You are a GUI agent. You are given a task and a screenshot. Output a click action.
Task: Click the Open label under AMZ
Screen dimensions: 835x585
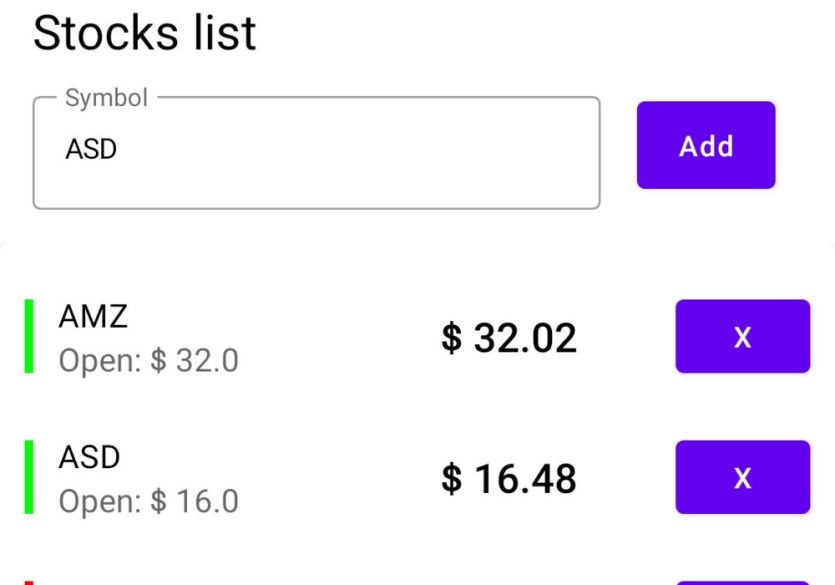[x=100, y=361]
